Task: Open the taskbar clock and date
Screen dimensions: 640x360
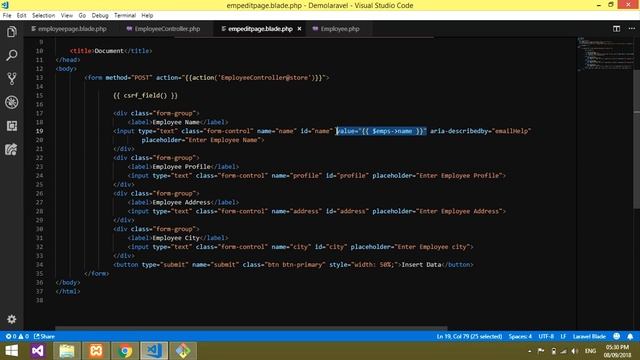Action: (617, 351)
